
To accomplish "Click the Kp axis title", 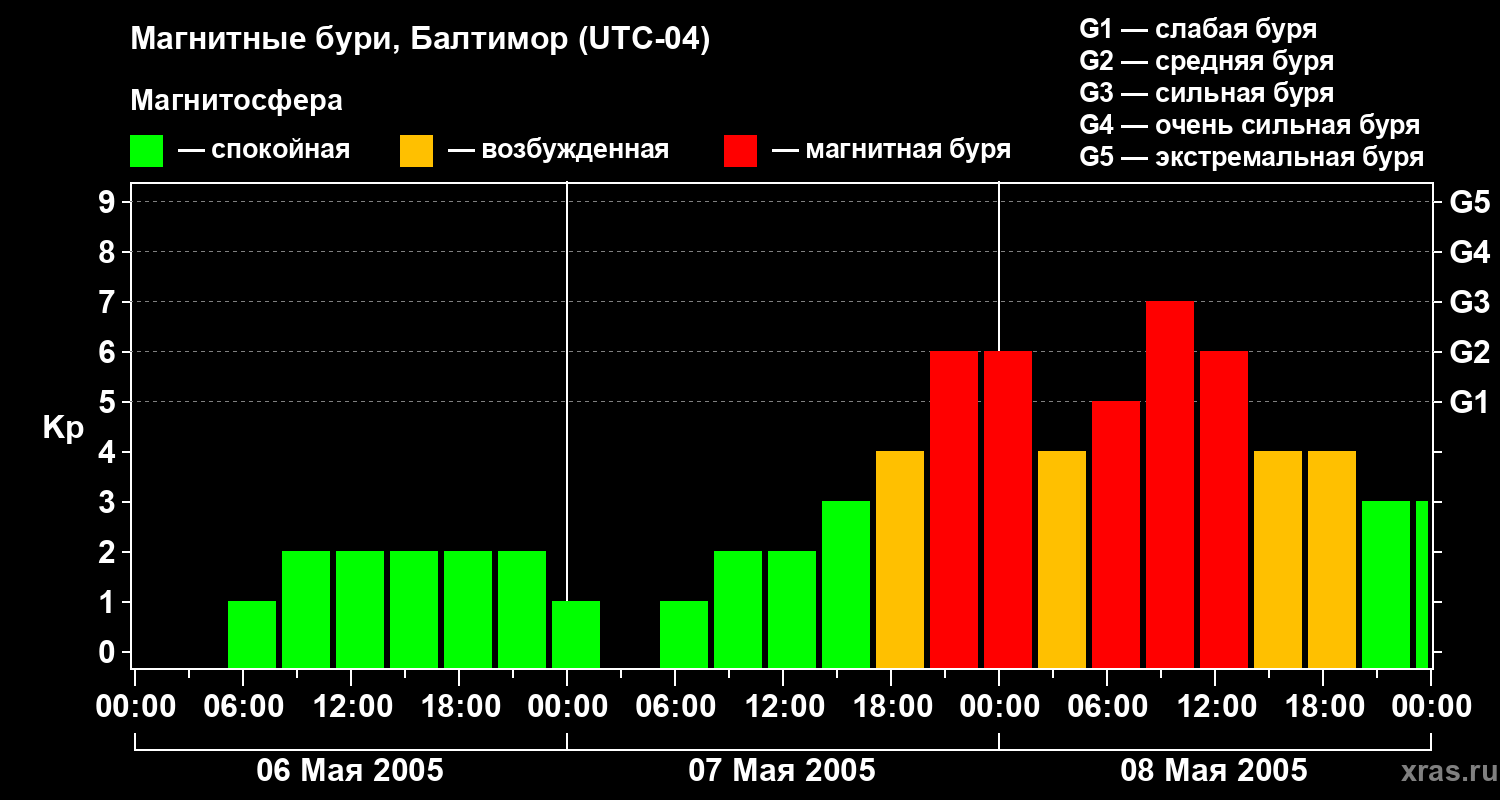I will click(63, 428).
